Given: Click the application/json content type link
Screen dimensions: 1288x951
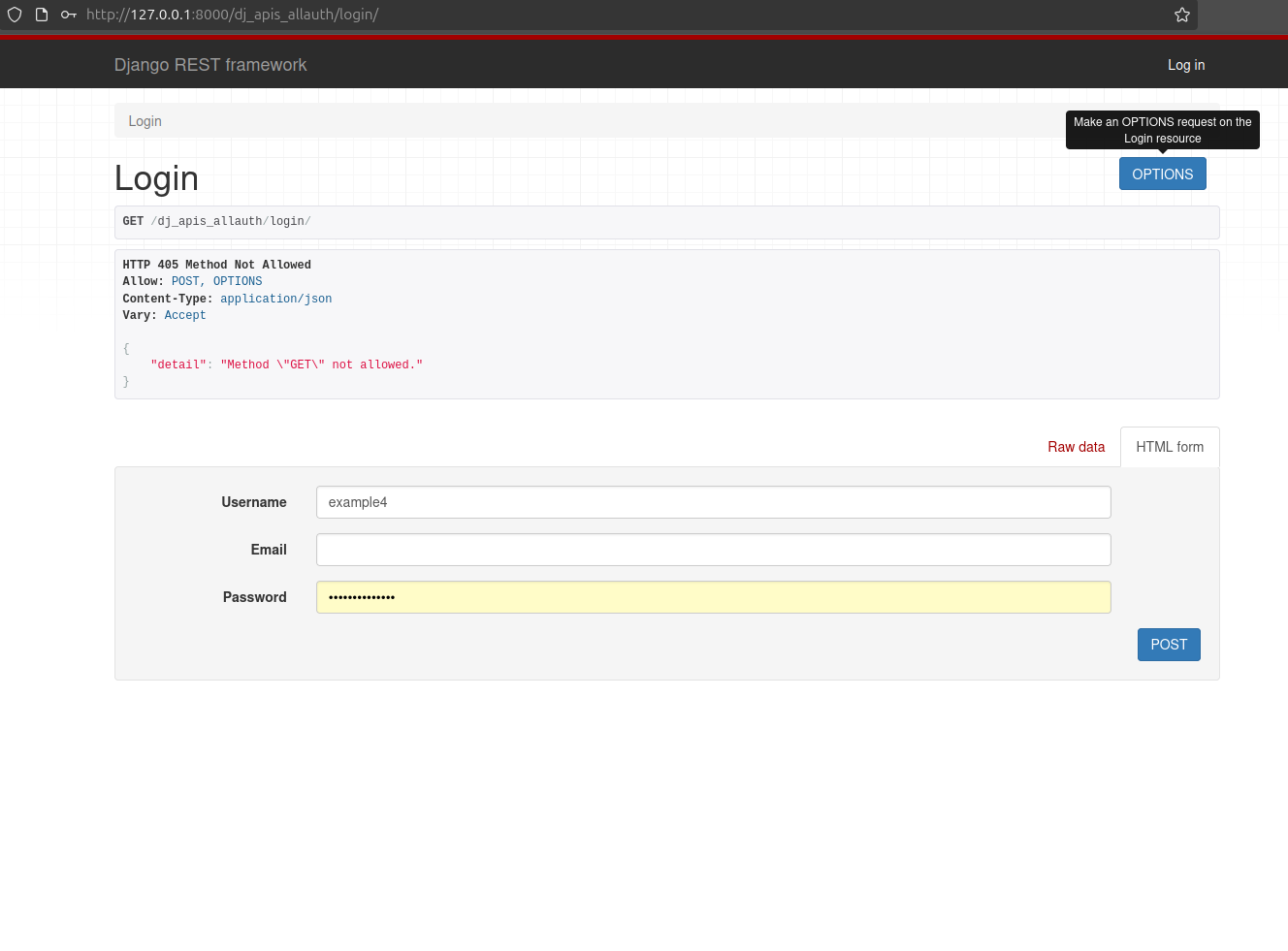Looking at the screenshot, I should (275, 299).
